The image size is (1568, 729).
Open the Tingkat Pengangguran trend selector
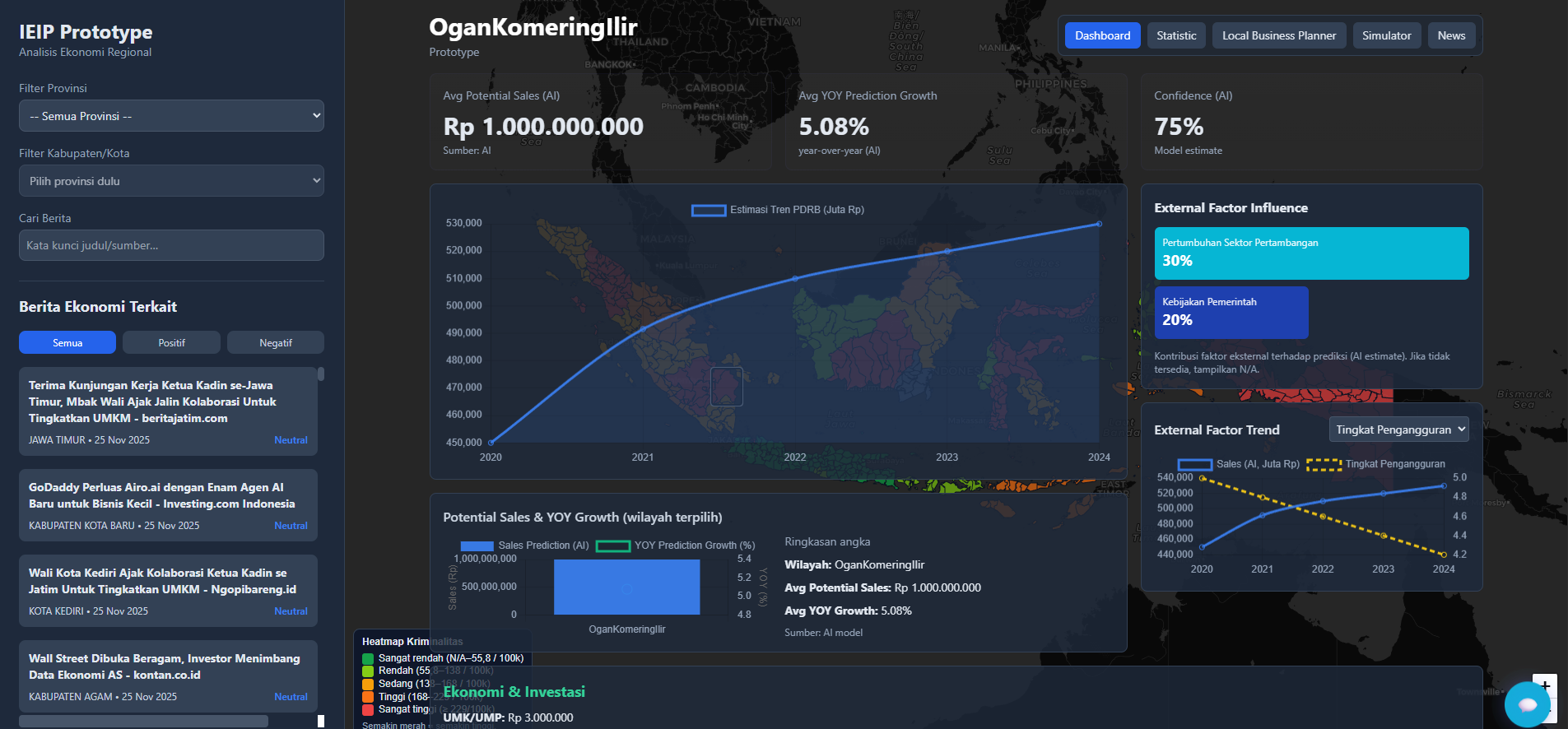1398,430
